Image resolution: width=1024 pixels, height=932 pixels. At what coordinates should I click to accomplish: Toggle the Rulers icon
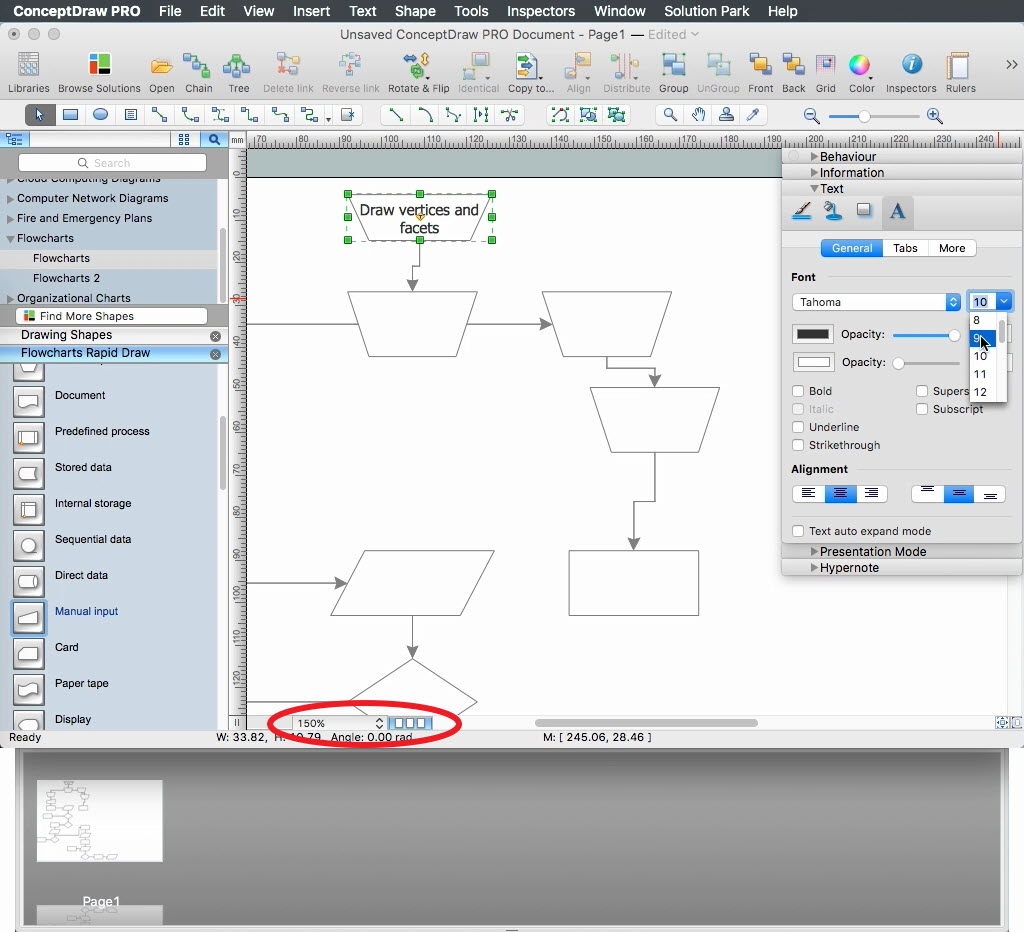(960, 67)
